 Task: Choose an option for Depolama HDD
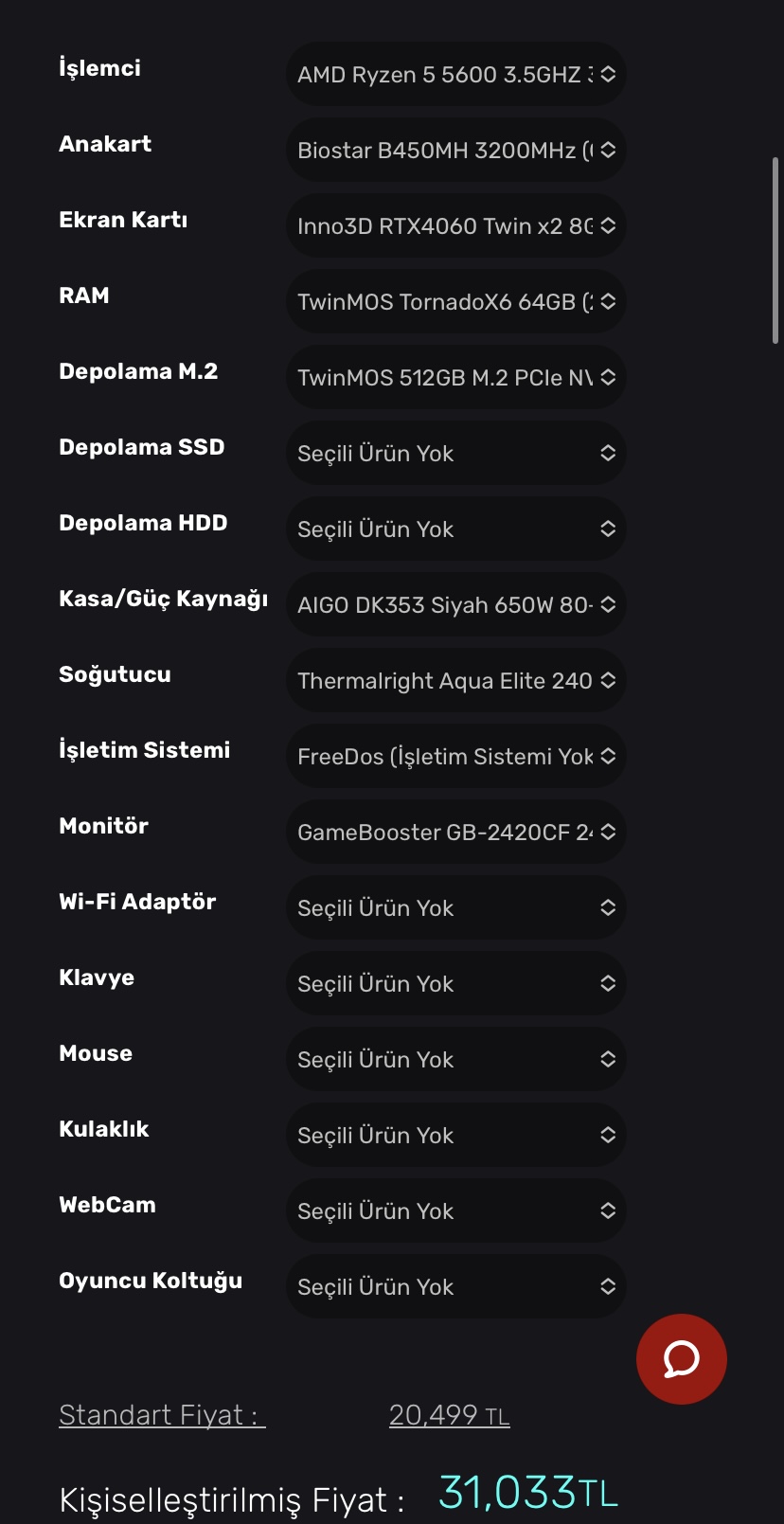455,529
